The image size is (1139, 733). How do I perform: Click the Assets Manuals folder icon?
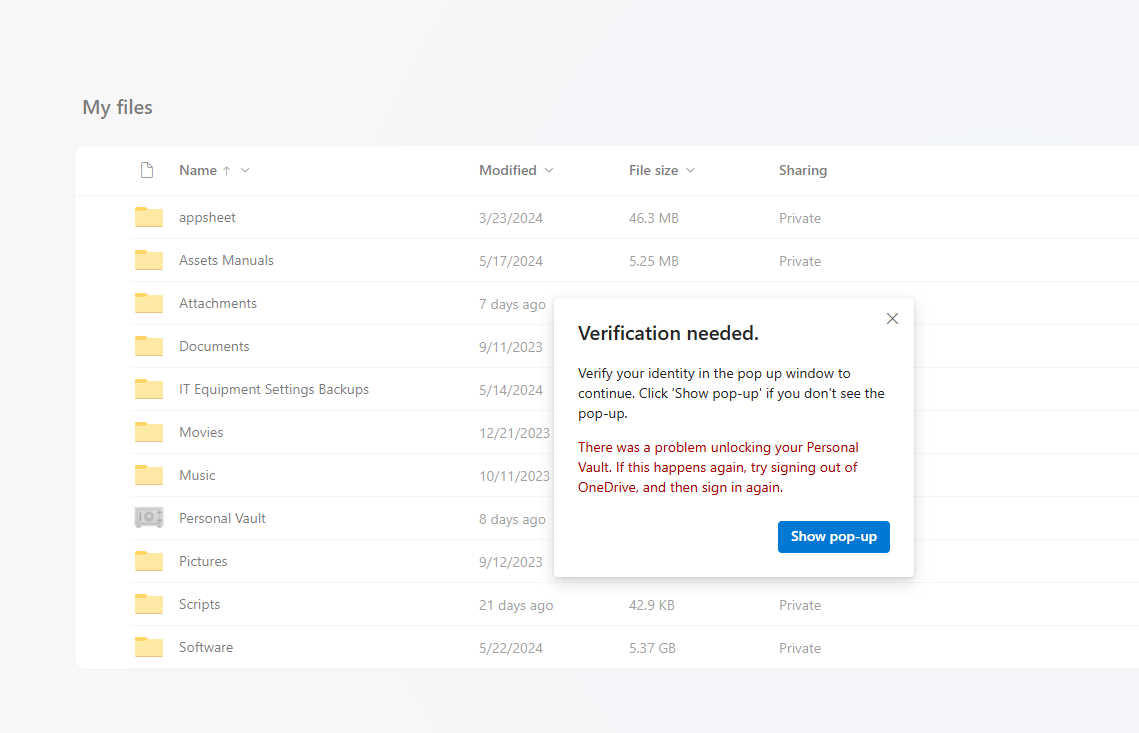(x=149, y=259)
